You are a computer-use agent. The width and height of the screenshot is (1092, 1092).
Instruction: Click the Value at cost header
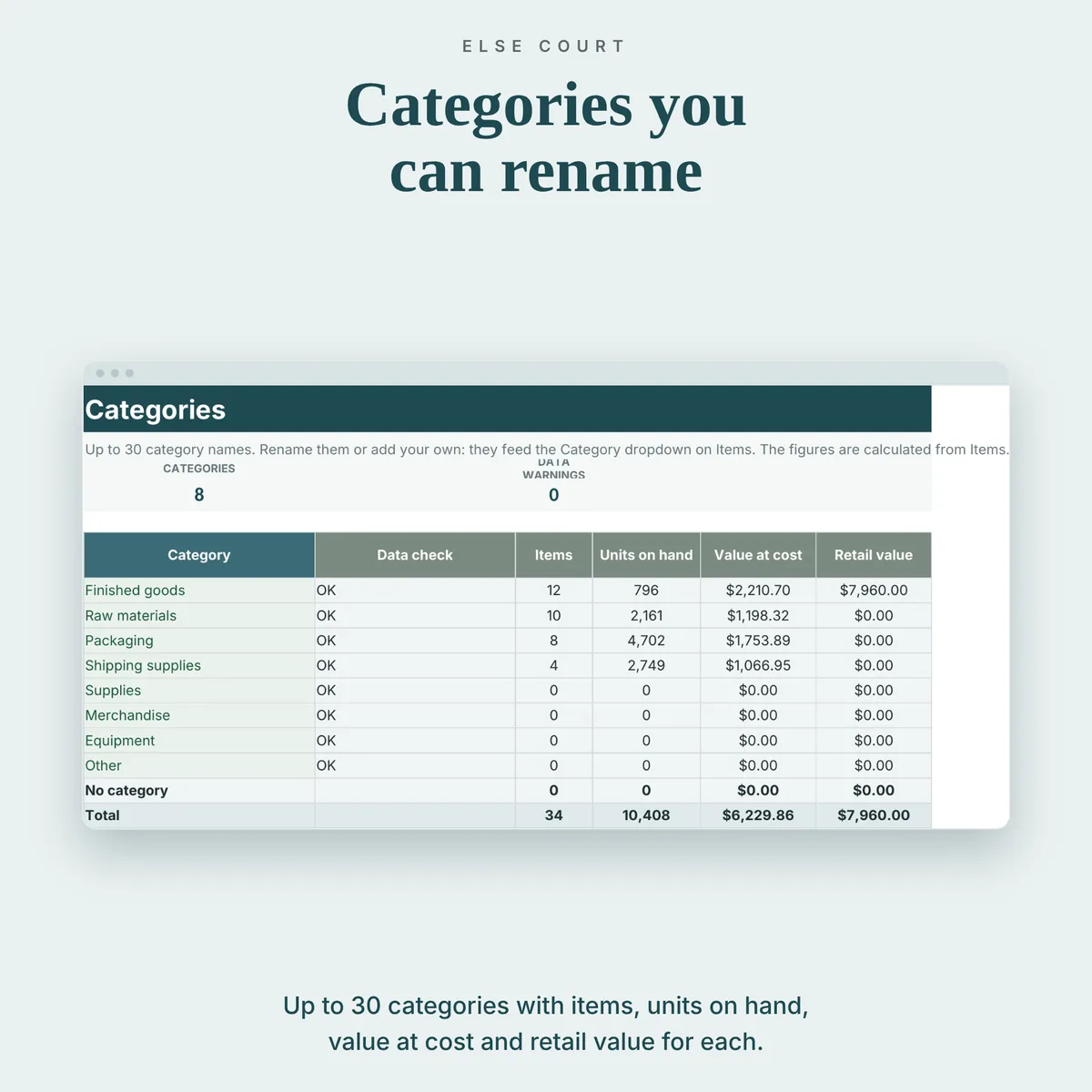[758, 555]
